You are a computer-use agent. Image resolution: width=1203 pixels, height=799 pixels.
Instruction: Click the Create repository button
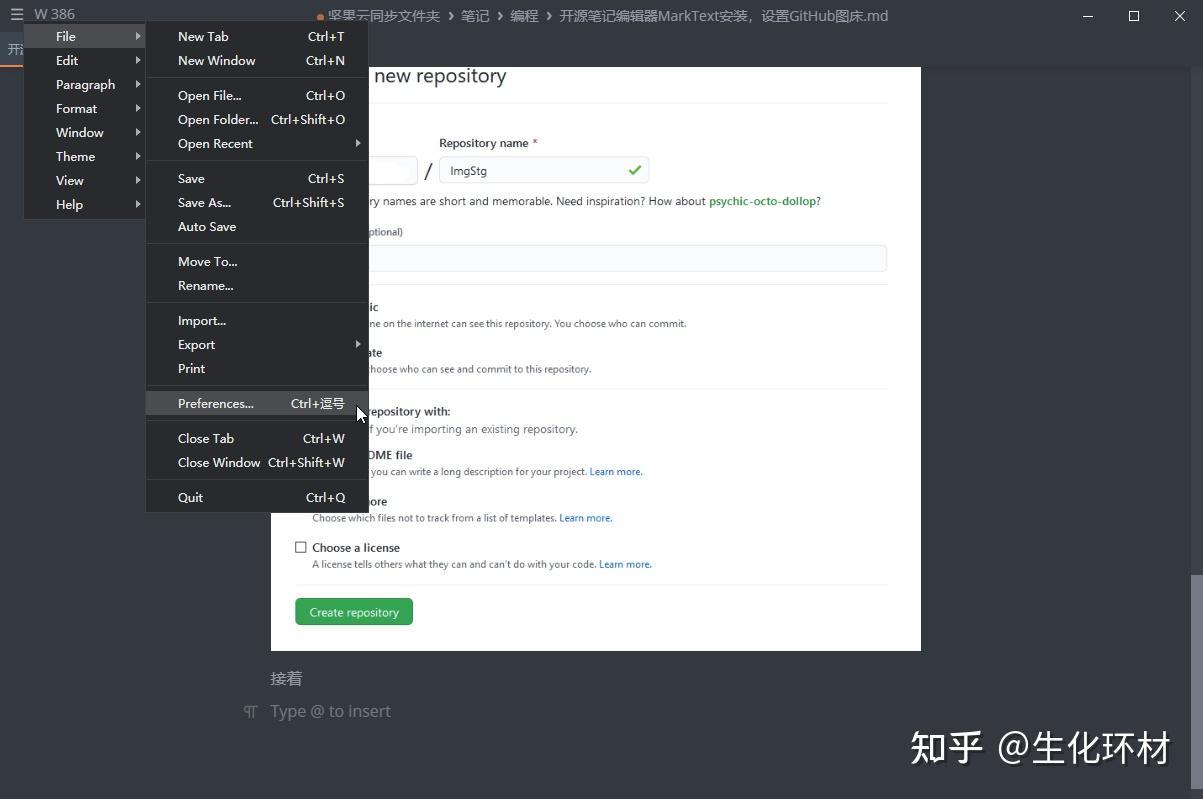click(354, 611)
